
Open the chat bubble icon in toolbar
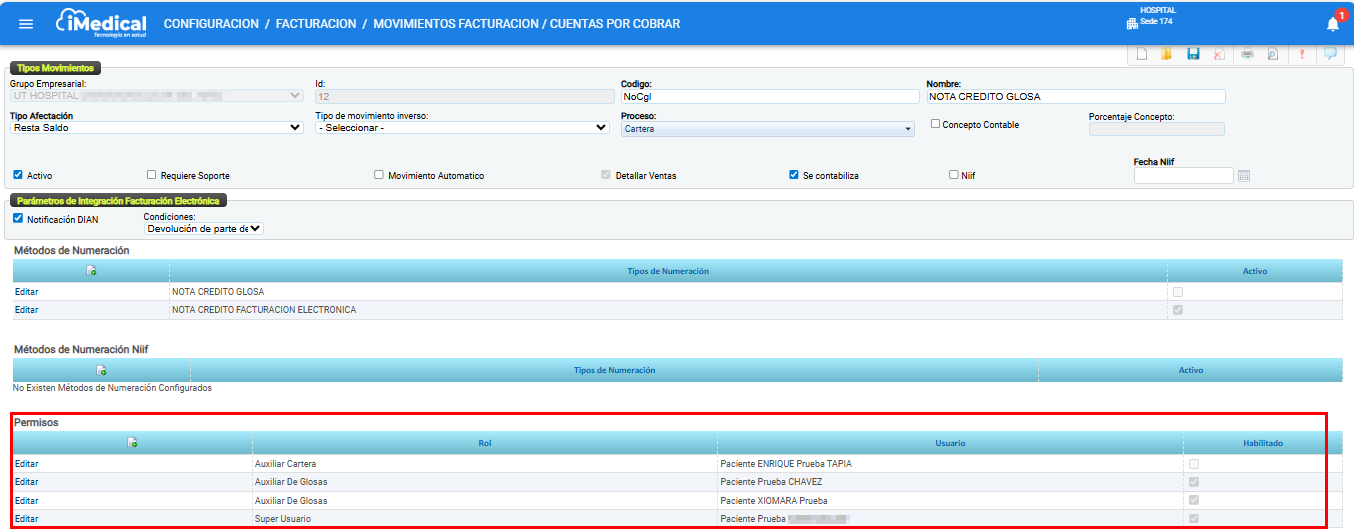coord(1330,55)
